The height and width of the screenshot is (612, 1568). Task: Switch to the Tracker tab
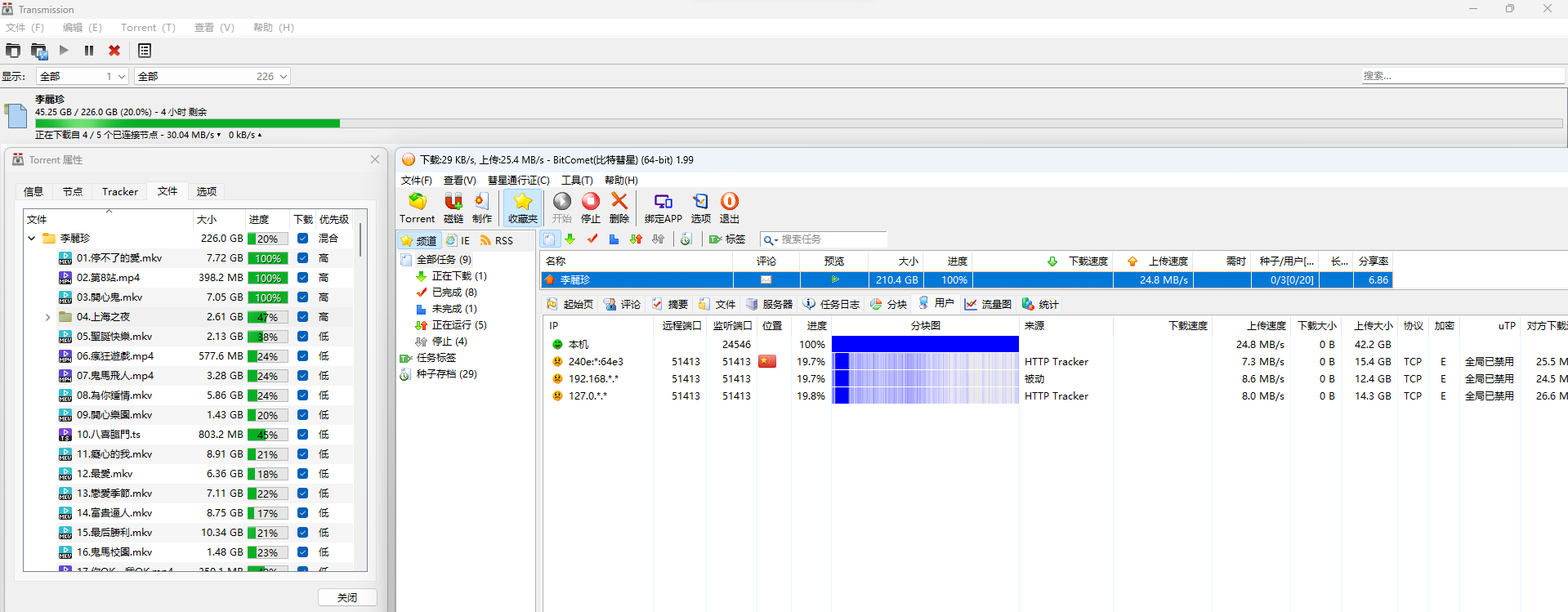click(x=120, y=192)
